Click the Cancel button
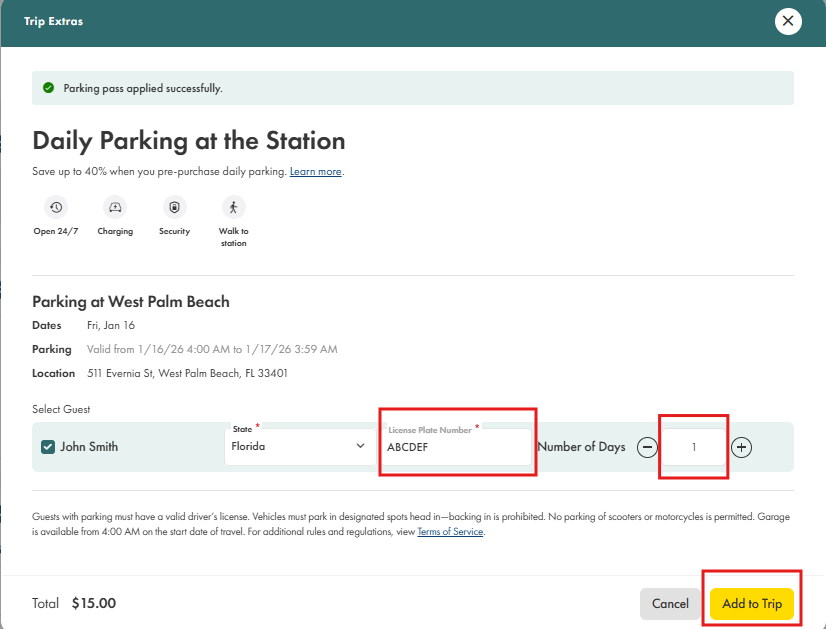The width and height of the screenshot is (826, 629). 670,604
